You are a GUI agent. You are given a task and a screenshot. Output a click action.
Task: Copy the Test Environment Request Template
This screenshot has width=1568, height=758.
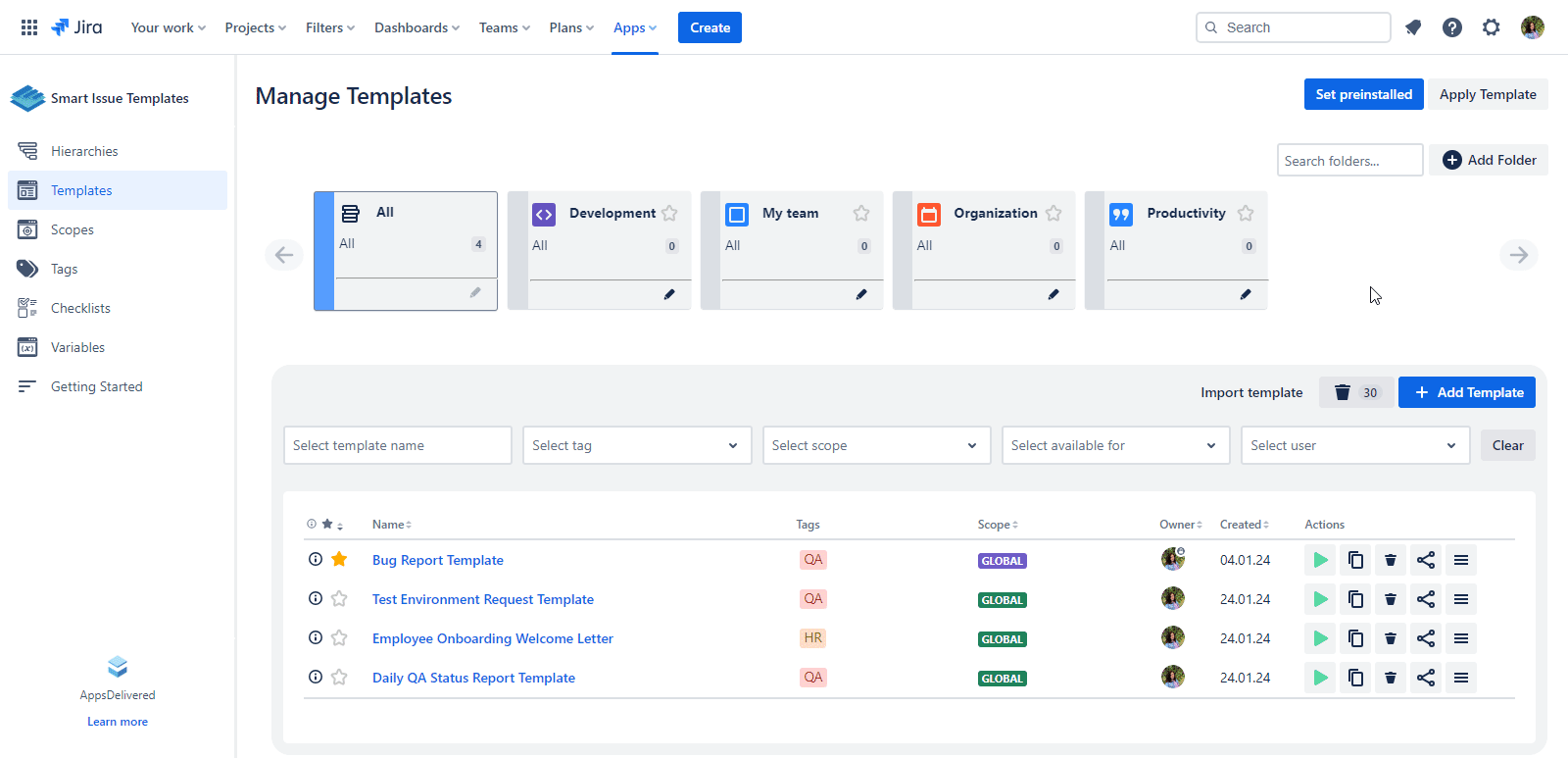pyautogui.click(x=1355, y=599)
